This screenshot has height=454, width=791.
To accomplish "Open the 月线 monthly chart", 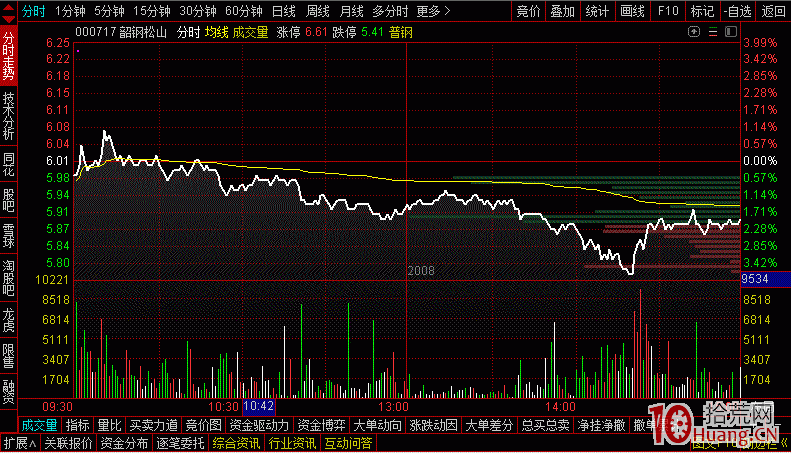I will pyautogui.click(x=352, y=11).
